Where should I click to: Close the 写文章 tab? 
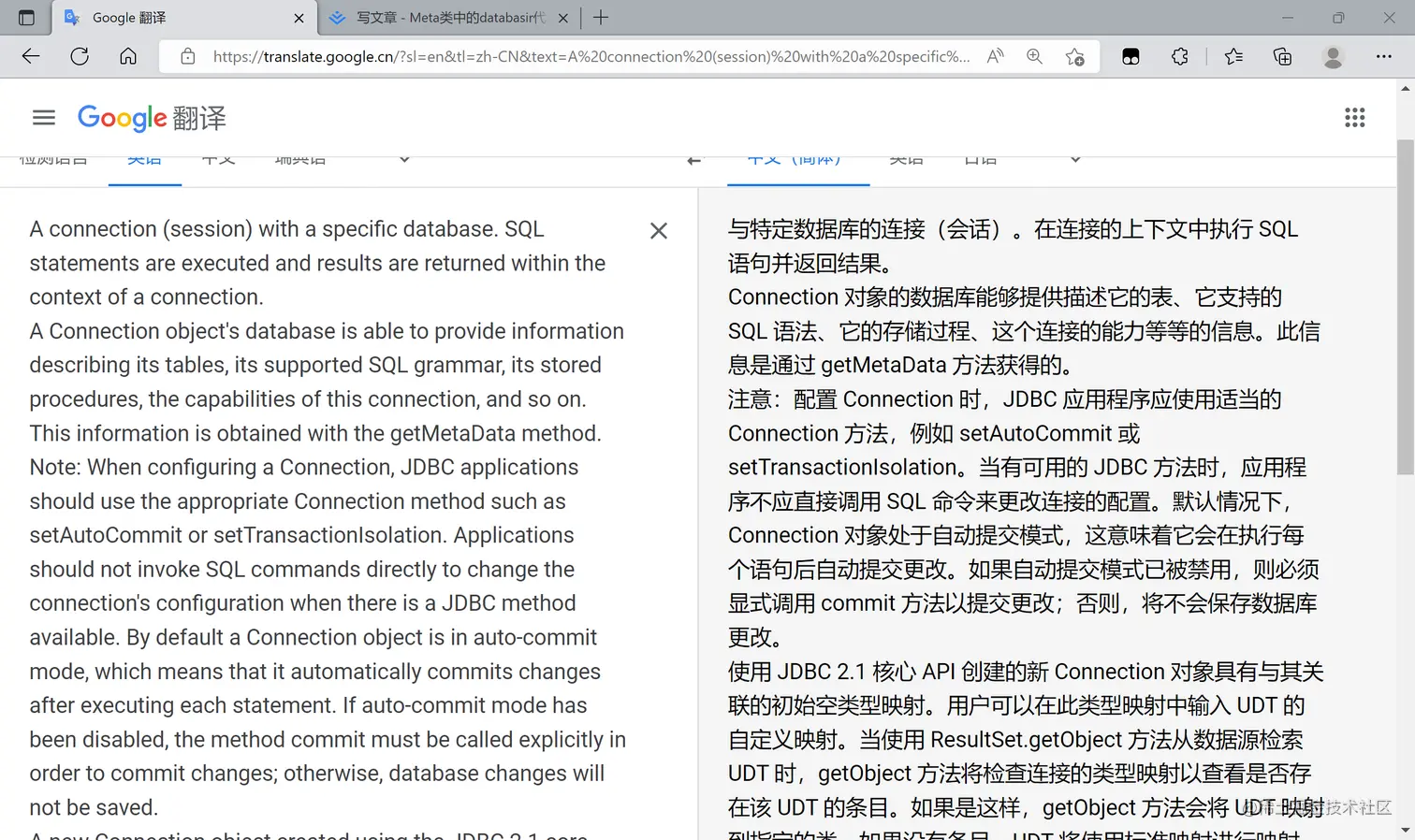pos(563,18)
